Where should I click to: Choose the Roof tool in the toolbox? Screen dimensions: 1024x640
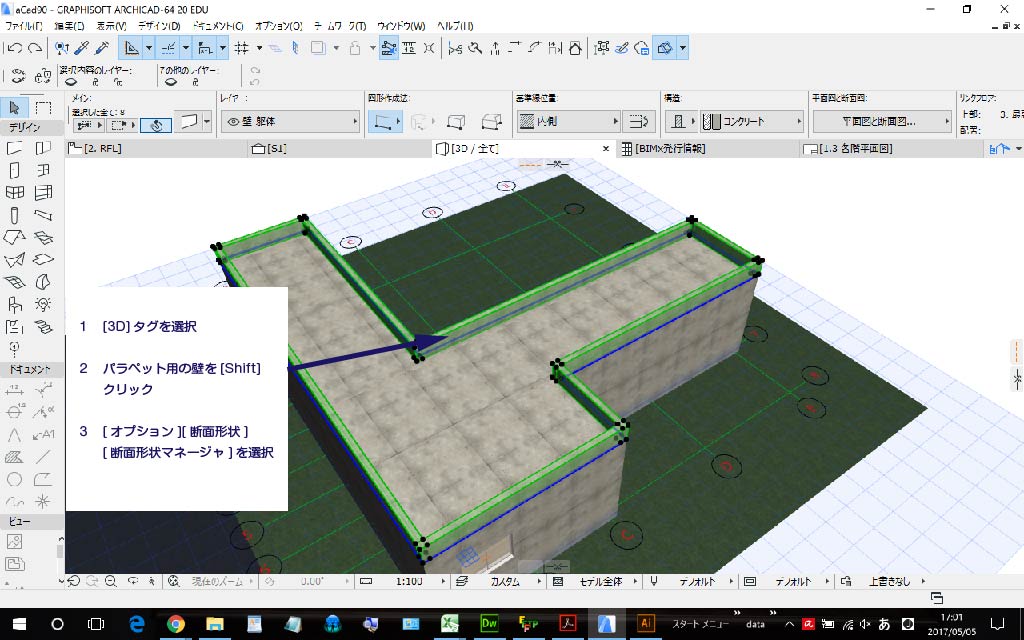click(x=14, y=238)
